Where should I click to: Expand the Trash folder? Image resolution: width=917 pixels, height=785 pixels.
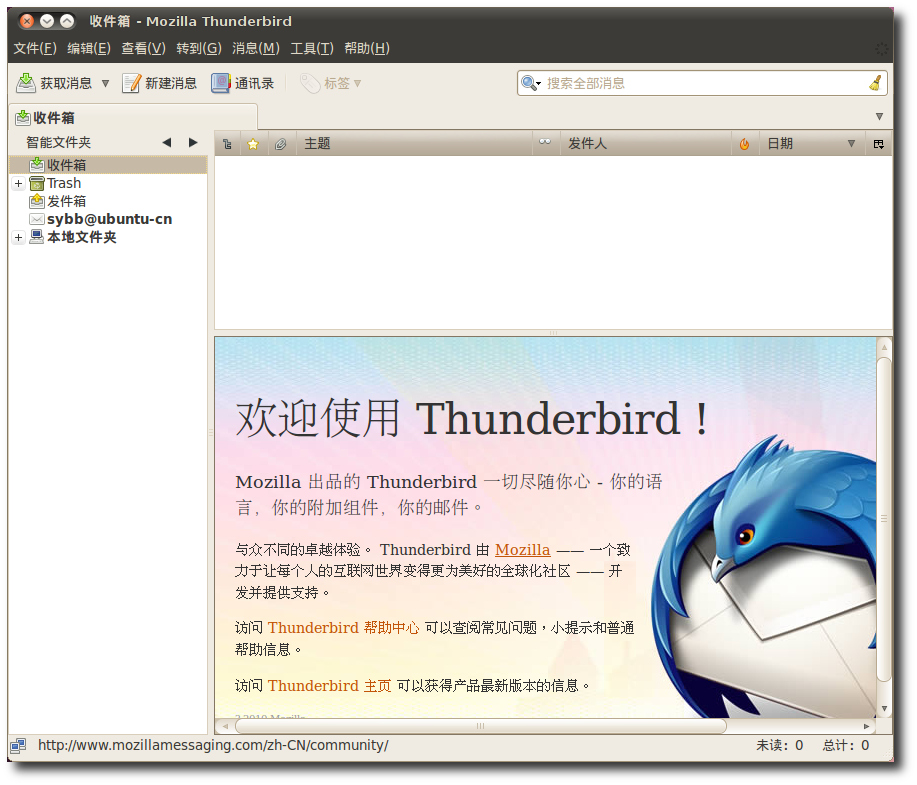[18, 184]
